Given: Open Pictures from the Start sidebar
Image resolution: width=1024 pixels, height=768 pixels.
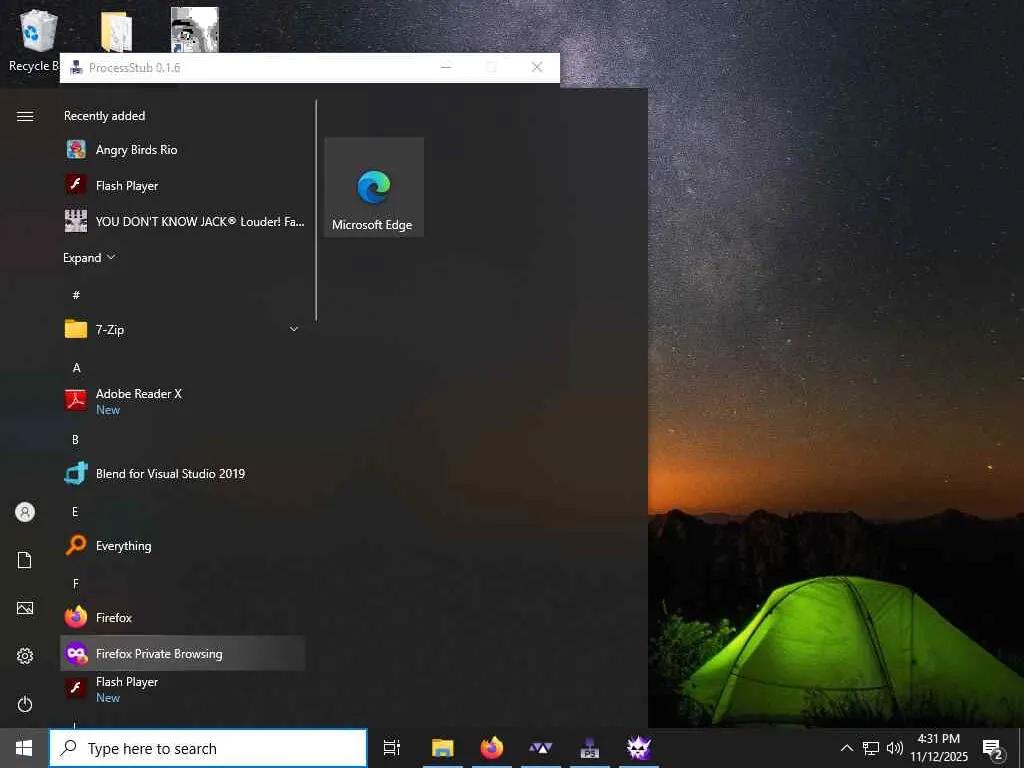Looking at the screenshot, I should coord(25,608).
